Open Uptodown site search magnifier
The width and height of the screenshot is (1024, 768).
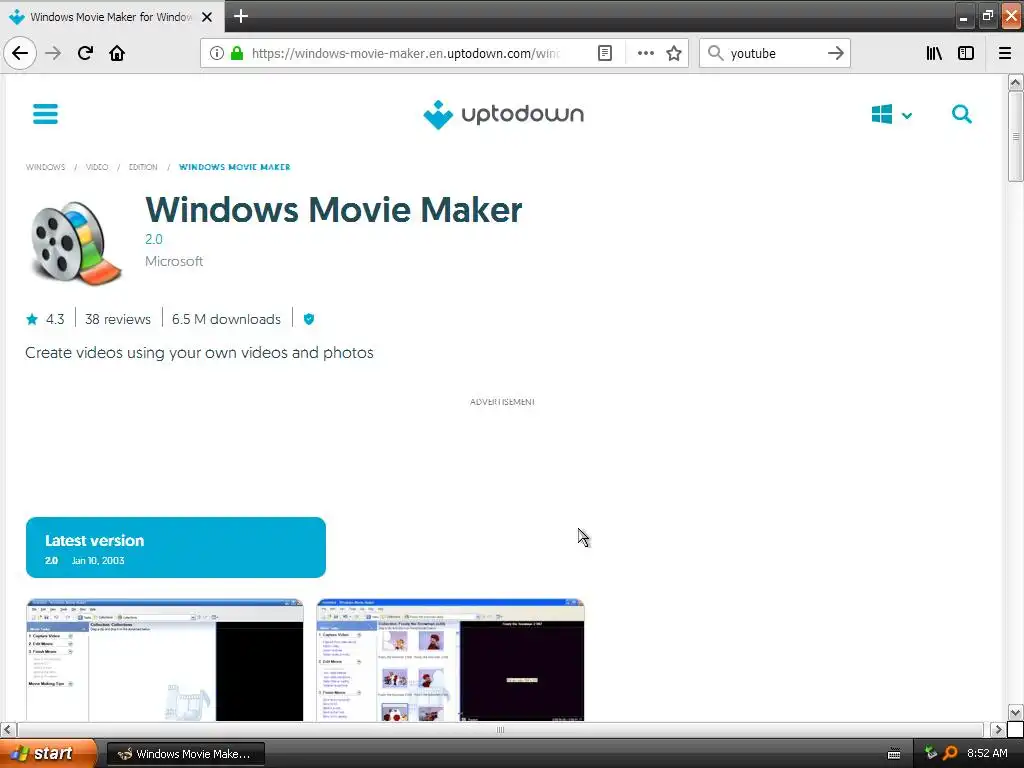(961, 114)
